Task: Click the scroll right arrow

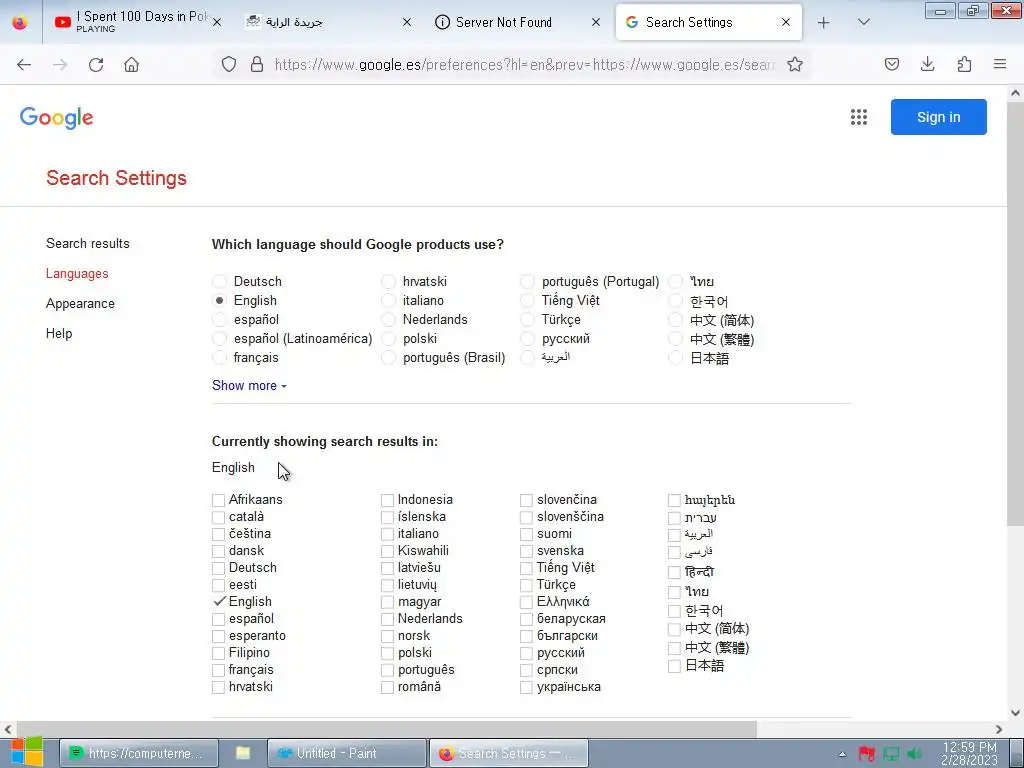Action: click(999, 729)
